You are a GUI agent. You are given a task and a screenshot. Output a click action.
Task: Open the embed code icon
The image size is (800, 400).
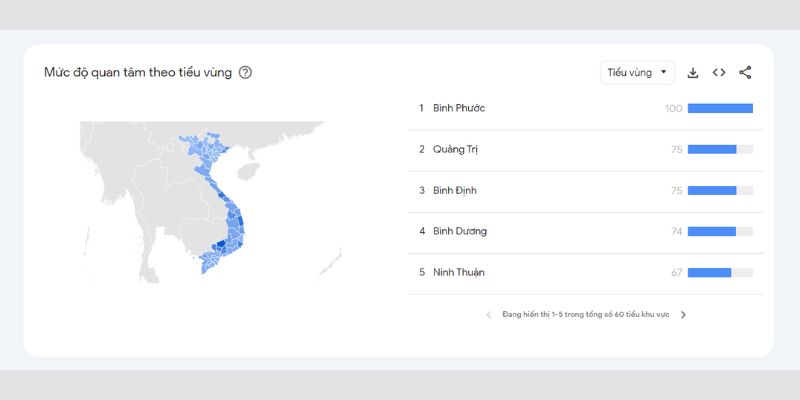[x=719, y=72]
